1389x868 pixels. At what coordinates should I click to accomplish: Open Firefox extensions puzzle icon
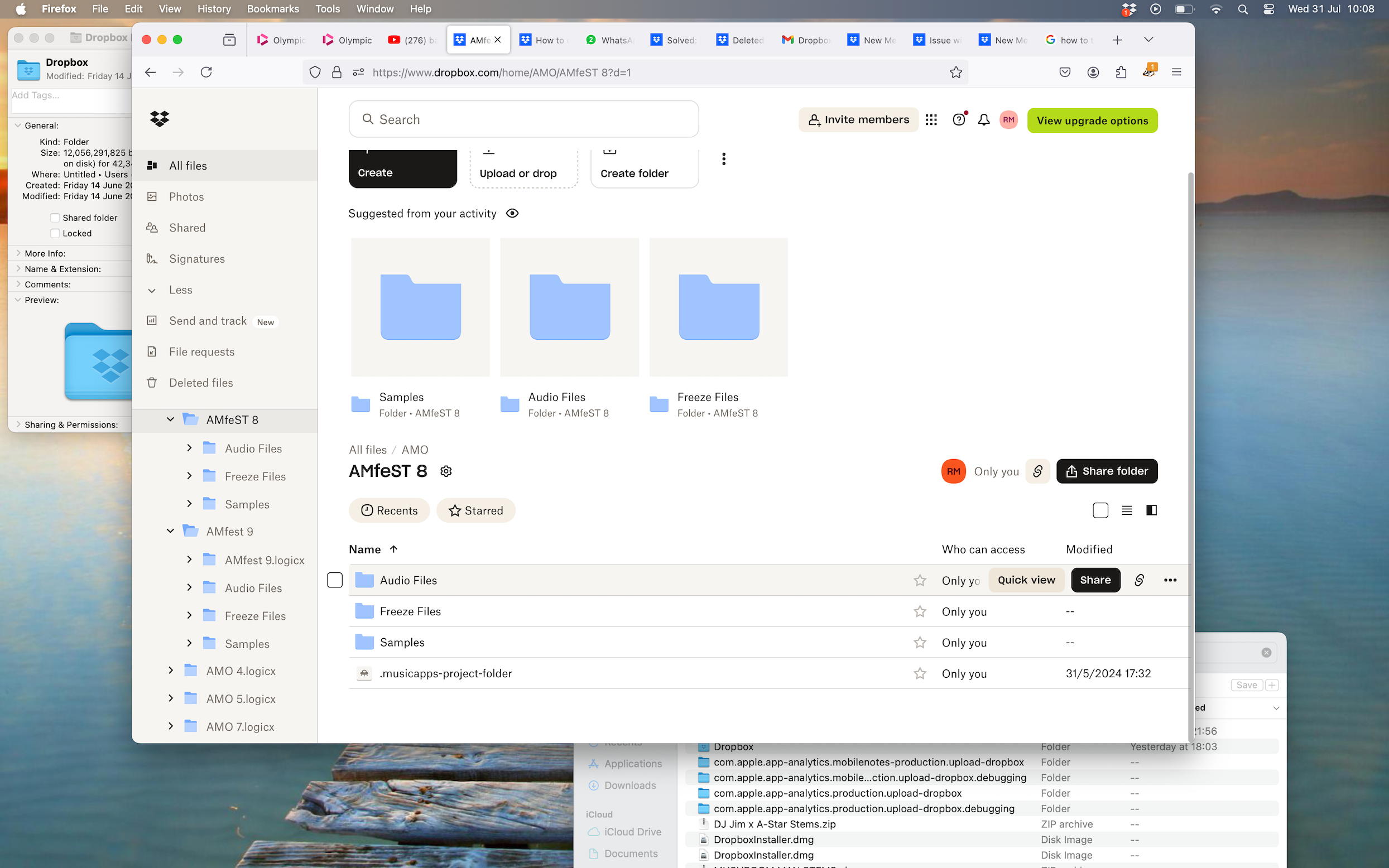click(x=1121, y=73)
